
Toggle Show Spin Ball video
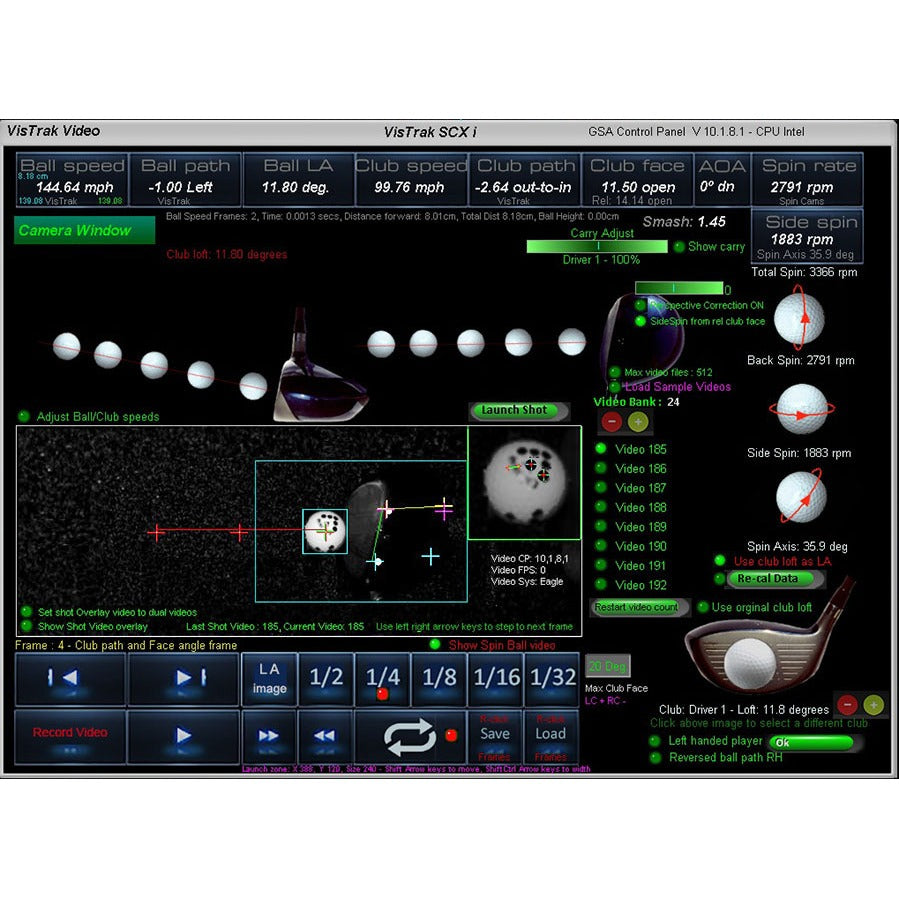pyautogui.click(x=435, y=644)
